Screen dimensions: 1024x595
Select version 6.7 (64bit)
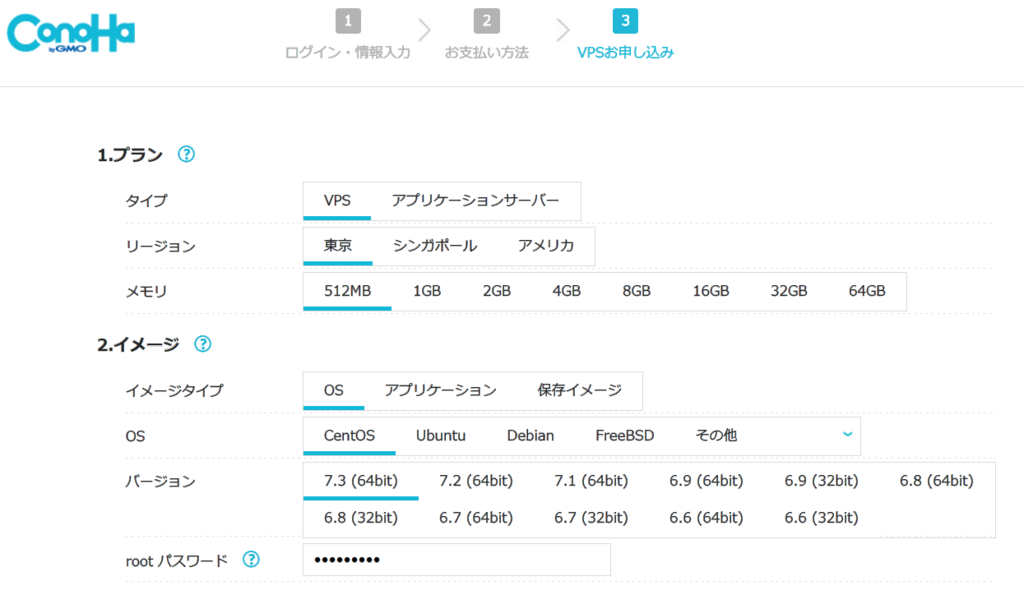tap(476, 518)
